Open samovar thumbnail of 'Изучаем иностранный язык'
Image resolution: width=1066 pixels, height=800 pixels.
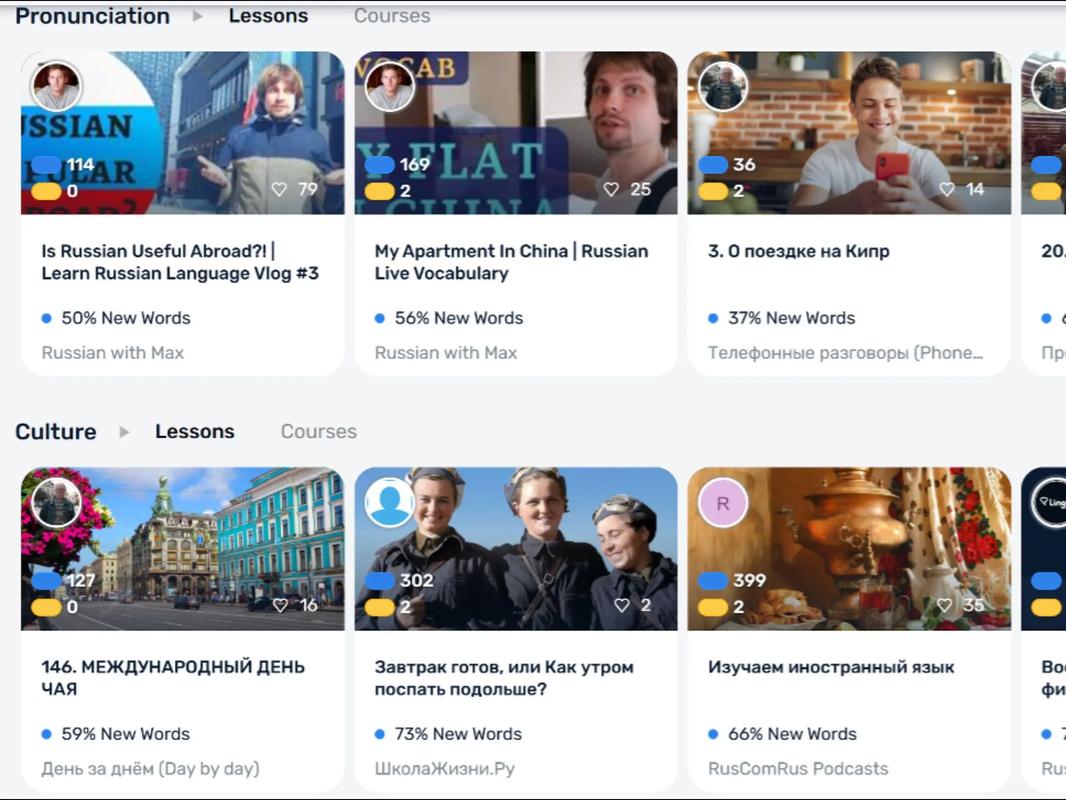pyautogui.click(x=849, y=549)
